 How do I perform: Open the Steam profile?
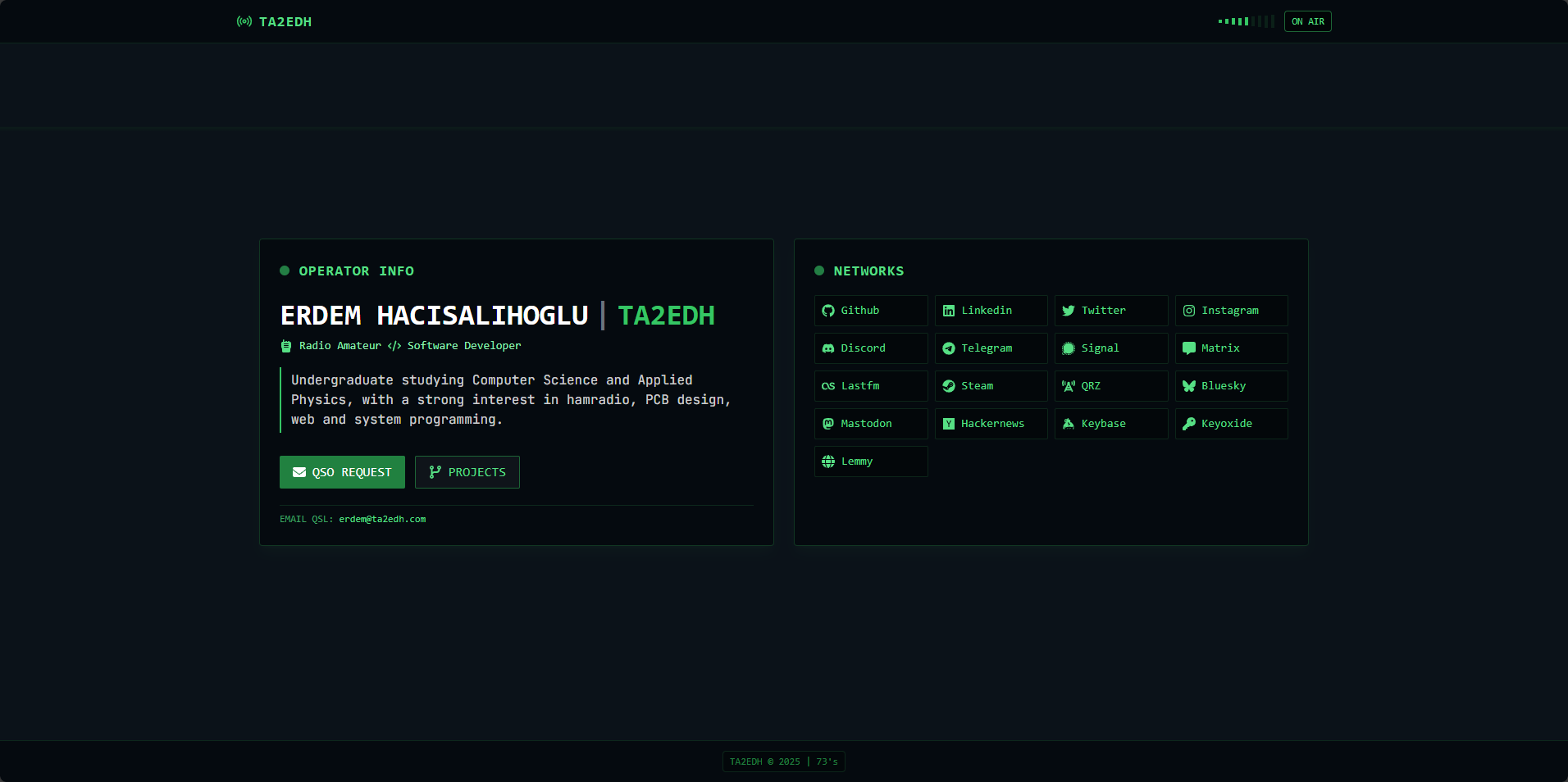pyautogui.click(x=990, y=386)
